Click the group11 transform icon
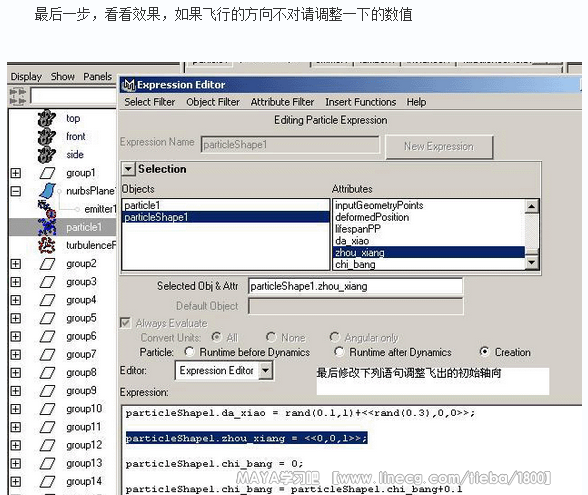Viewport: 588px width, 495px height. (x=47, y=427)
